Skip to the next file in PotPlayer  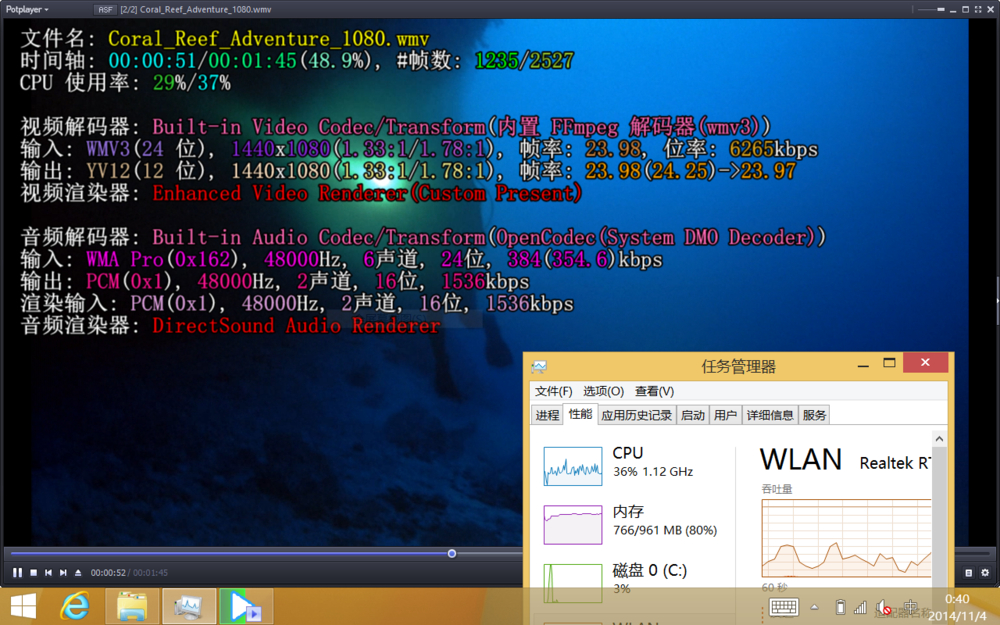pyautogui.click(x=63, y=573)
